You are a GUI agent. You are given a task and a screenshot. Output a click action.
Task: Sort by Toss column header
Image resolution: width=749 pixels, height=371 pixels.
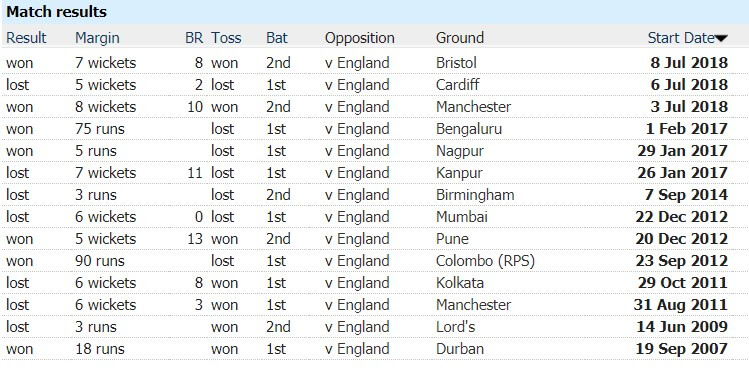pyautogui.click(x=226, y=38)
